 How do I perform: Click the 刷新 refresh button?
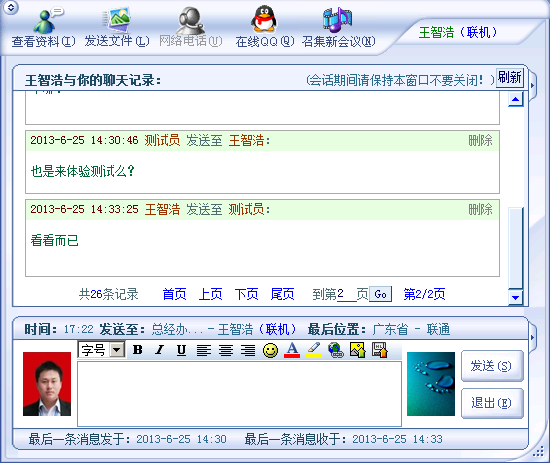(x=510, y=78)
